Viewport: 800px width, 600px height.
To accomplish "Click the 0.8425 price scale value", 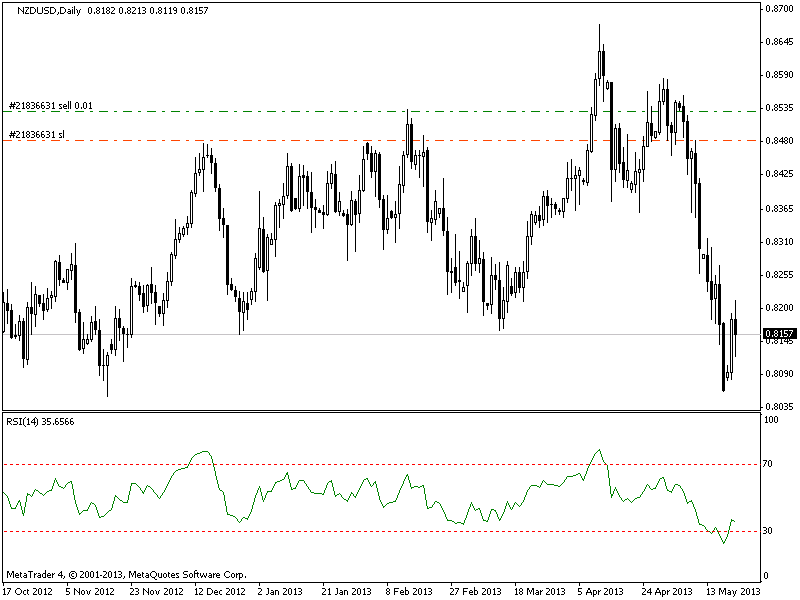I will [780, 174].
